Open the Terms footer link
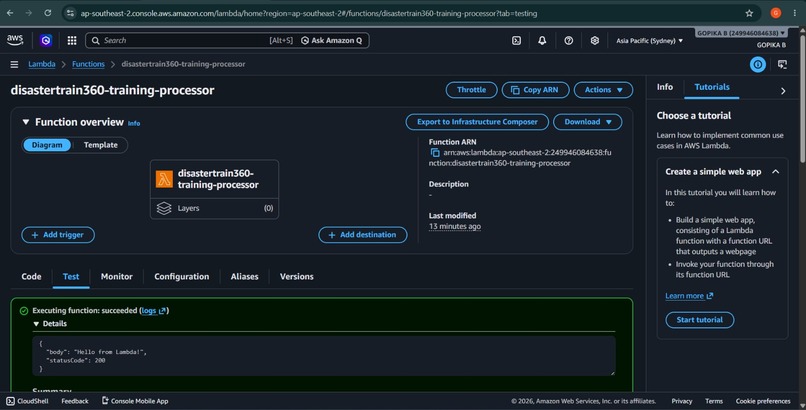Screen dimensions: 806x410 pos(713,401)
